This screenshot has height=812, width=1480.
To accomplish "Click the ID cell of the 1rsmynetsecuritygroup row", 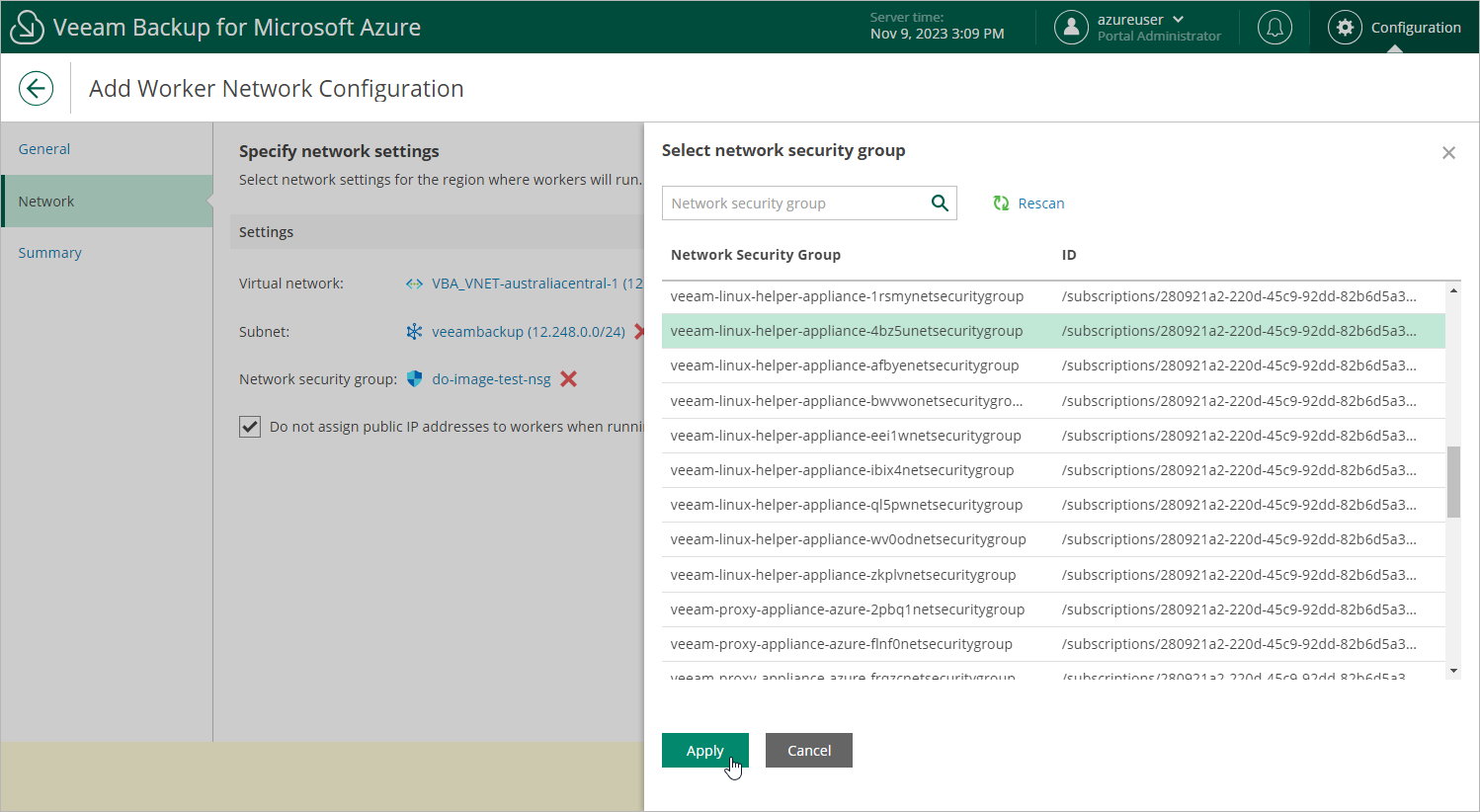I will [1239, 296].
